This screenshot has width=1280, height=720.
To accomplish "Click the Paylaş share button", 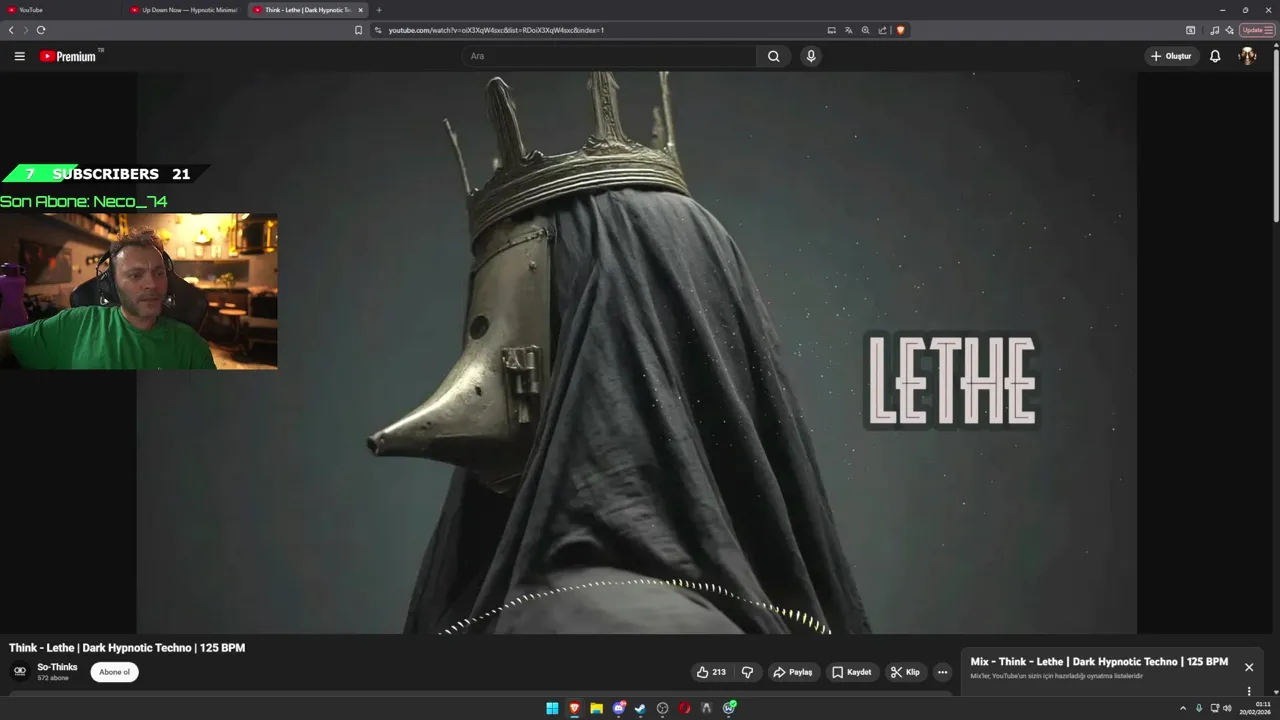I will click(793, 672).
